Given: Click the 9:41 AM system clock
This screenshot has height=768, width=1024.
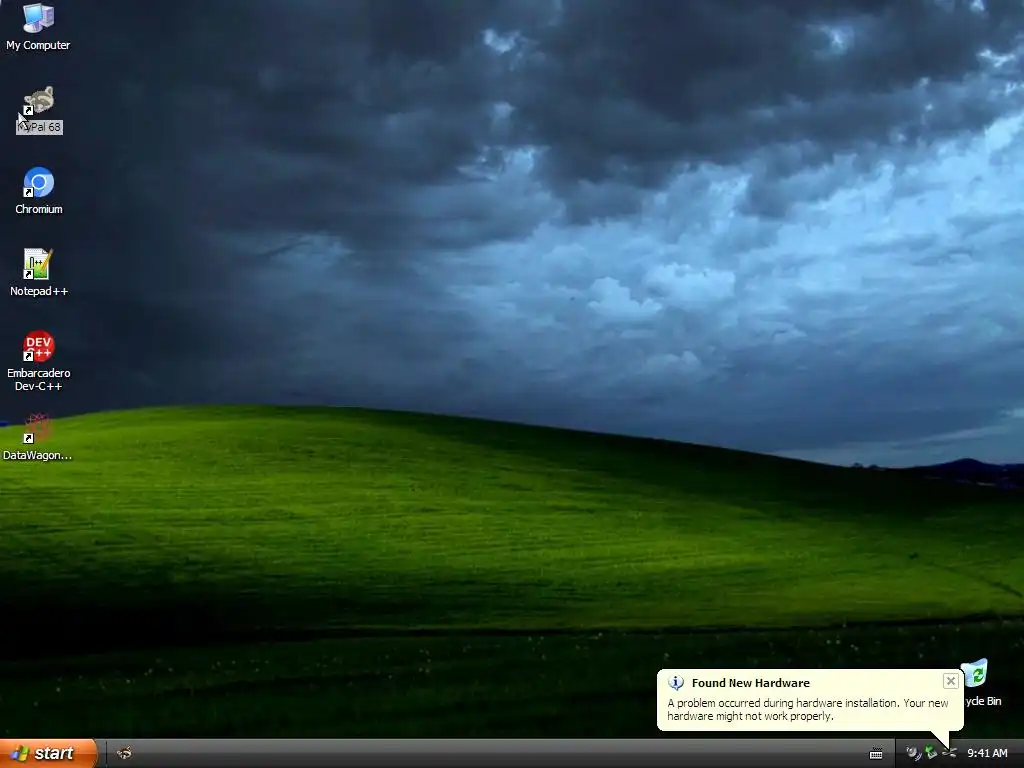Looking at the screenshot, I should [x=987, y=754].
